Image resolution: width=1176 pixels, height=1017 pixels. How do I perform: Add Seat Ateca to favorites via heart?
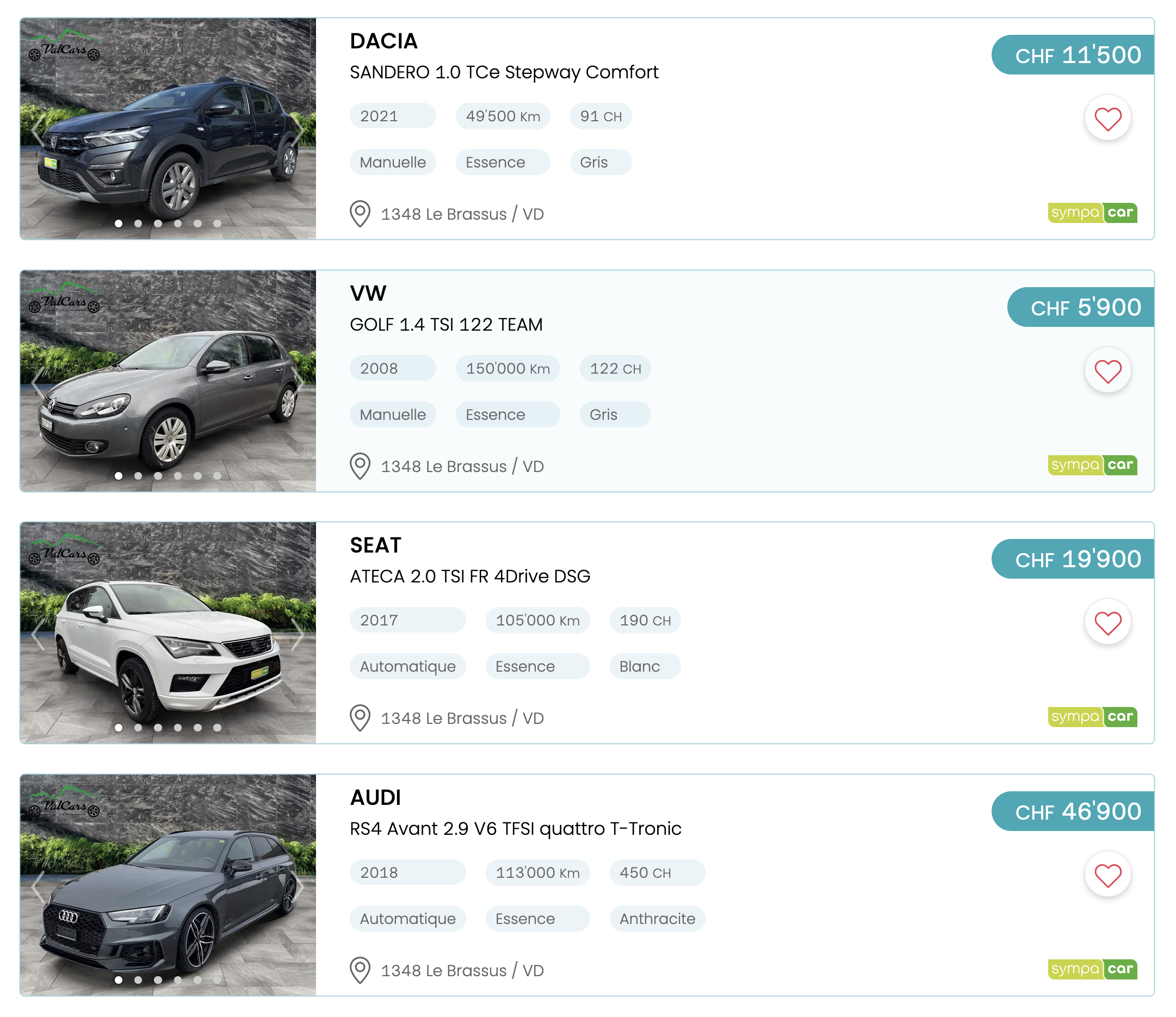(x=1107, y=623)
